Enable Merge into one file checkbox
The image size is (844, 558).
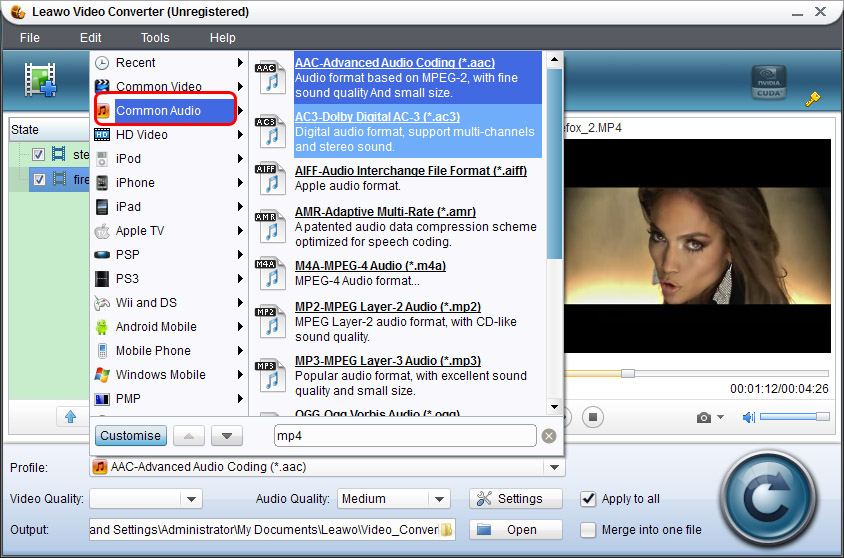pos(588,530)
